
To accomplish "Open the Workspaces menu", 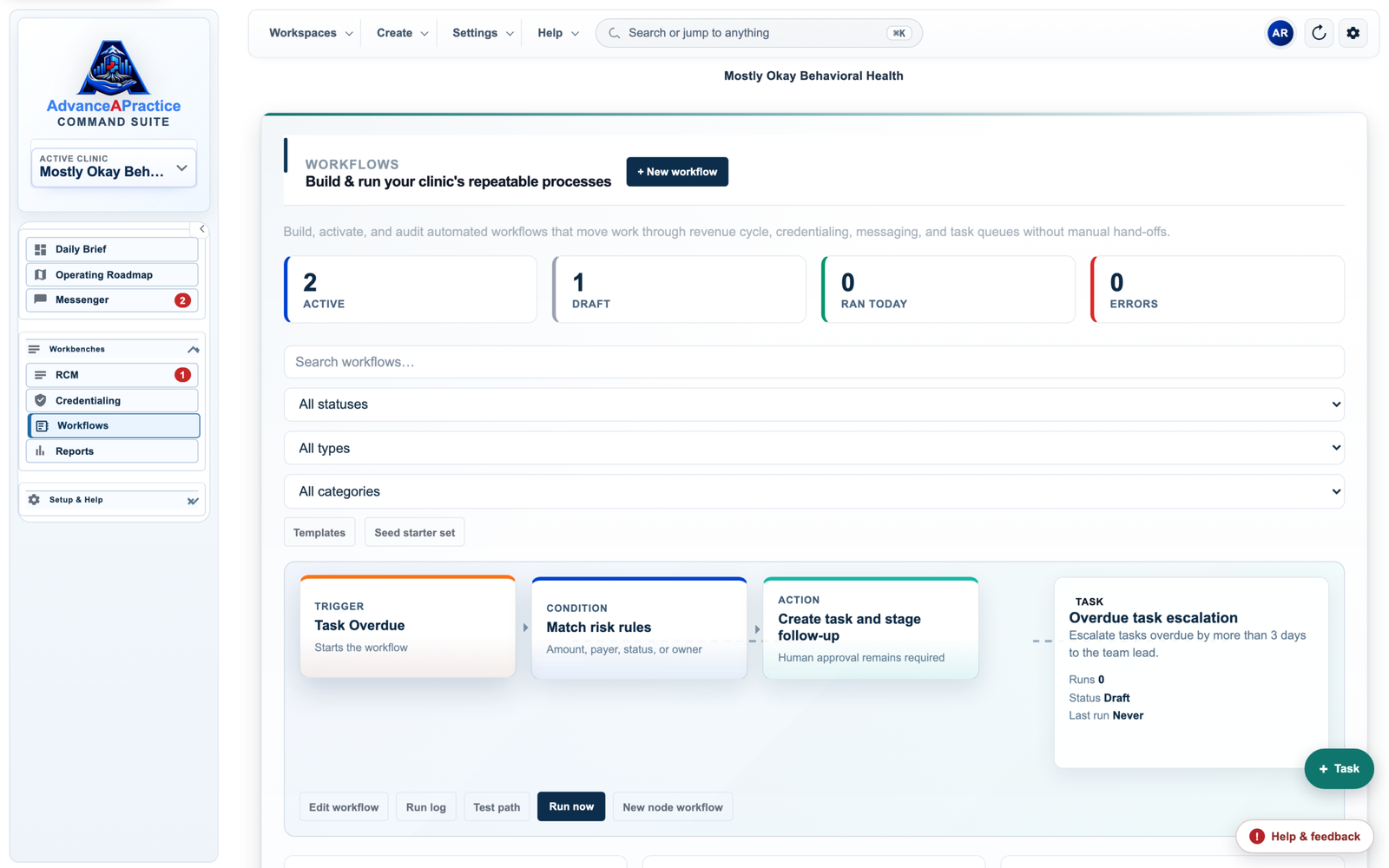I will point(311,33).
